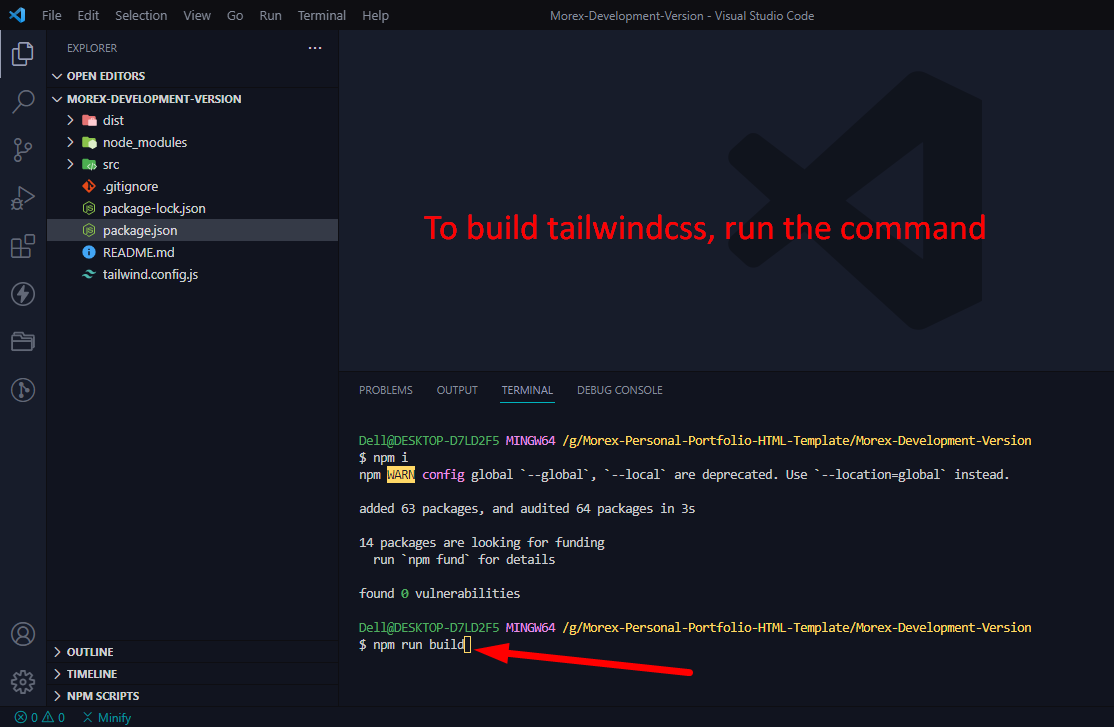
Task: Click the tailwind.config.js file icon
Action: tap(89, 274)
